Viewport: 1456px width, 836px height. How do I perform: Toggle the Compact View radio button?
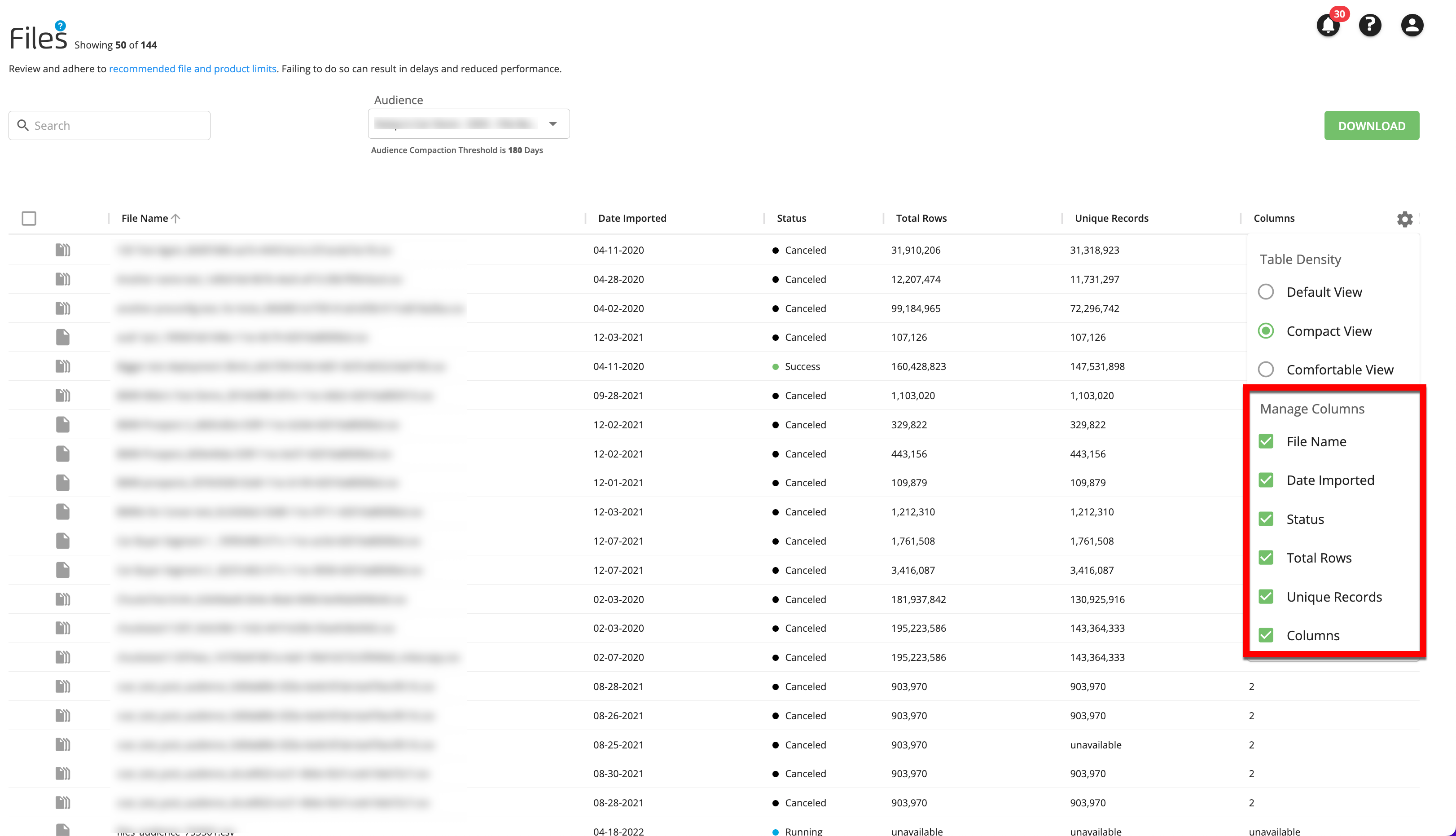click(x=1267, y=330)
